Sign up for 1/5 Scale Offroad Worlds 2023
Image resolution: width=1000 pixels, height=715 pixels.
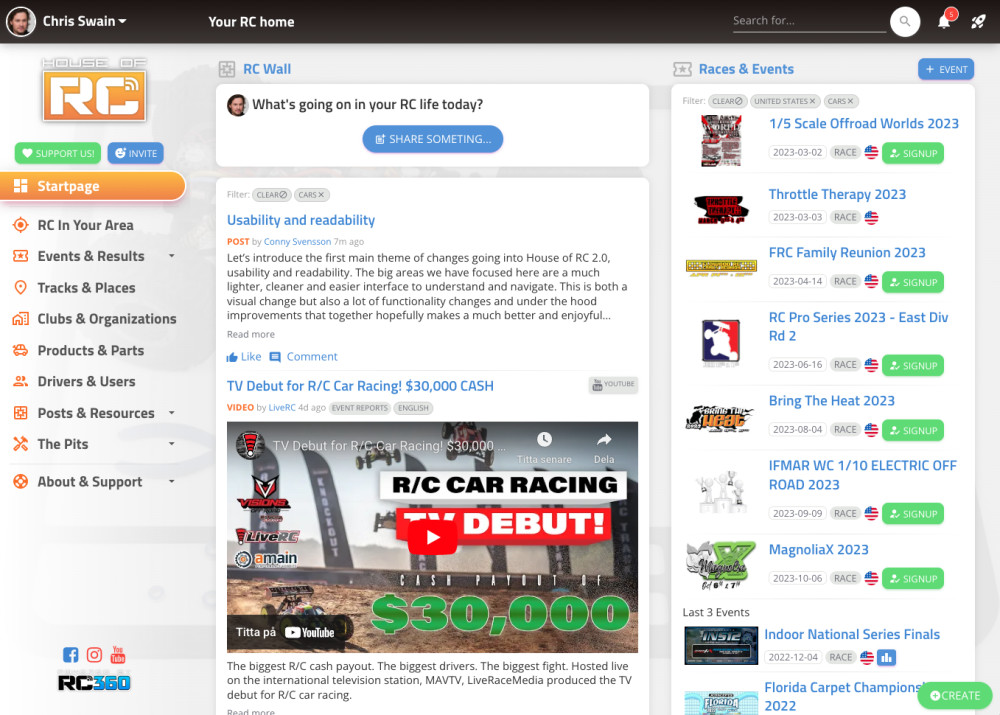pos(913,153)
